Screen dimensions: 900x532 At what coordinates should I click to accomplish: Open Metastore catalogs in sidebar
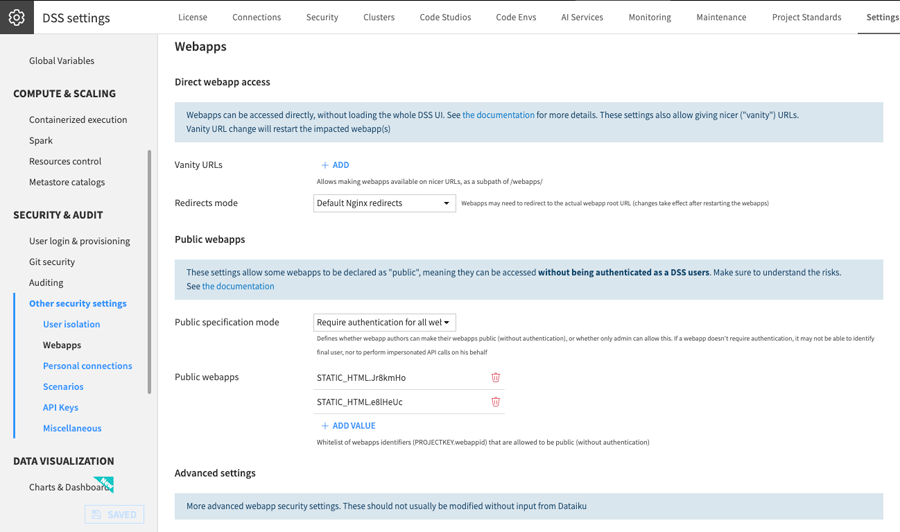coord(67,182)
